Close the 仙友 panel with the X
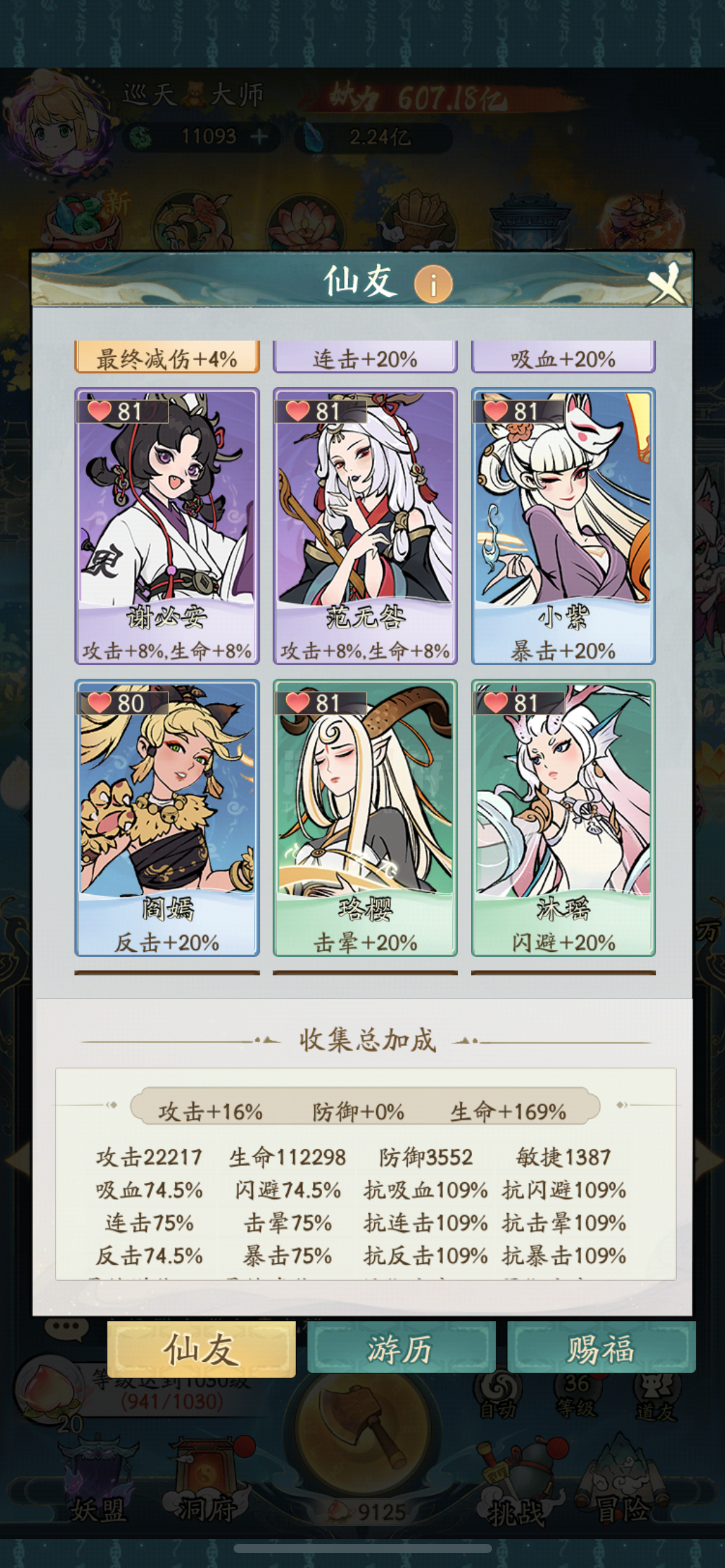Image resolution: width=725 pixels, height=1568 pixels. [x=666, y=284]
